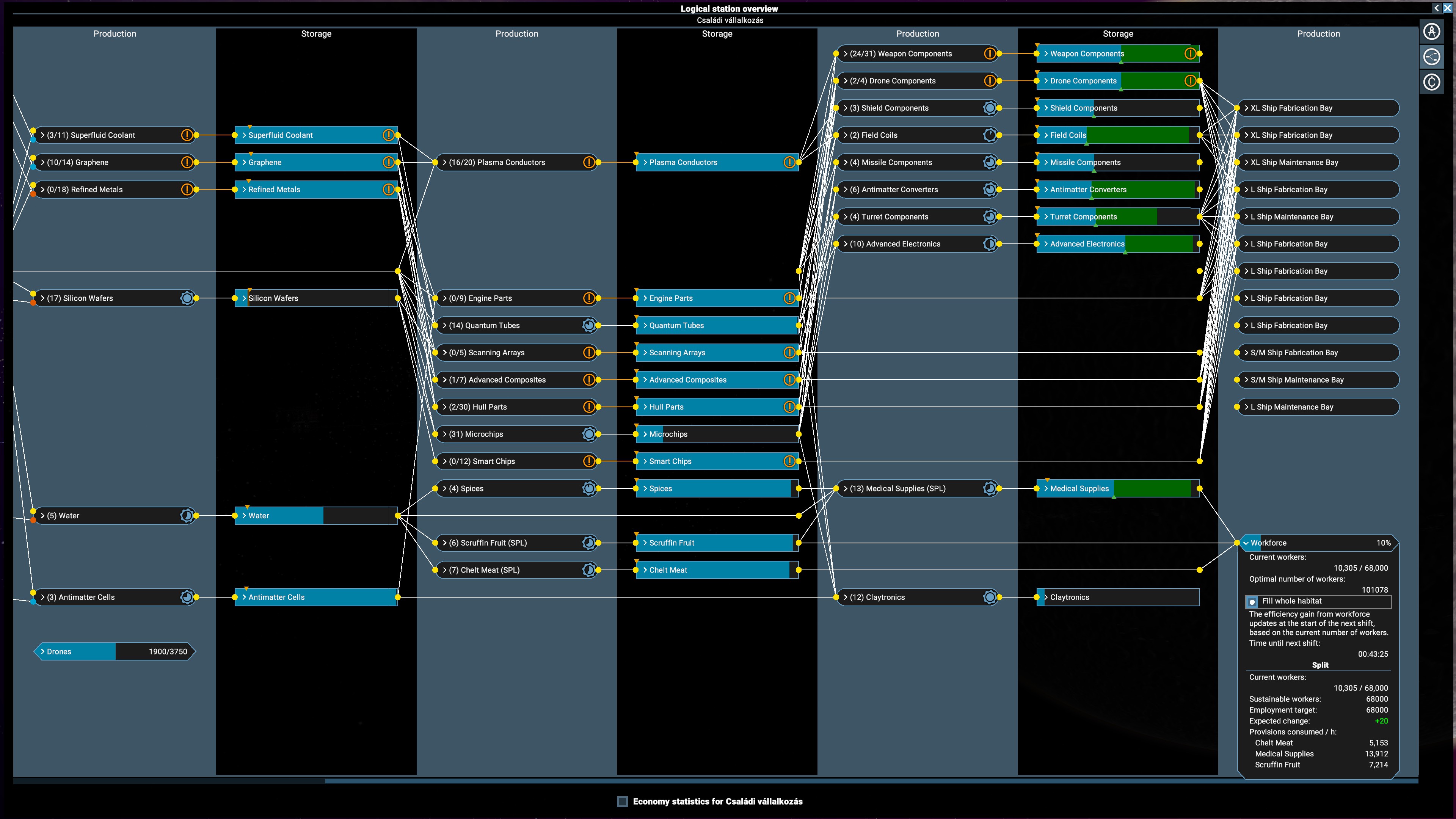Click Medical Supplies storage bar

[x=1117, y=488]
